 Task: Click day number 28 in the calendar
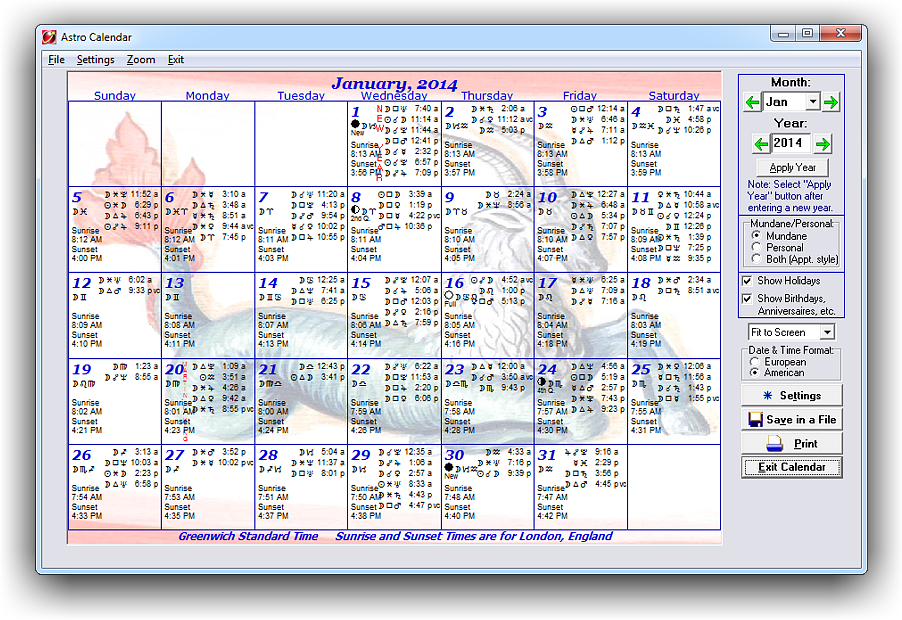pyautogui.click(x=267, y=455)
